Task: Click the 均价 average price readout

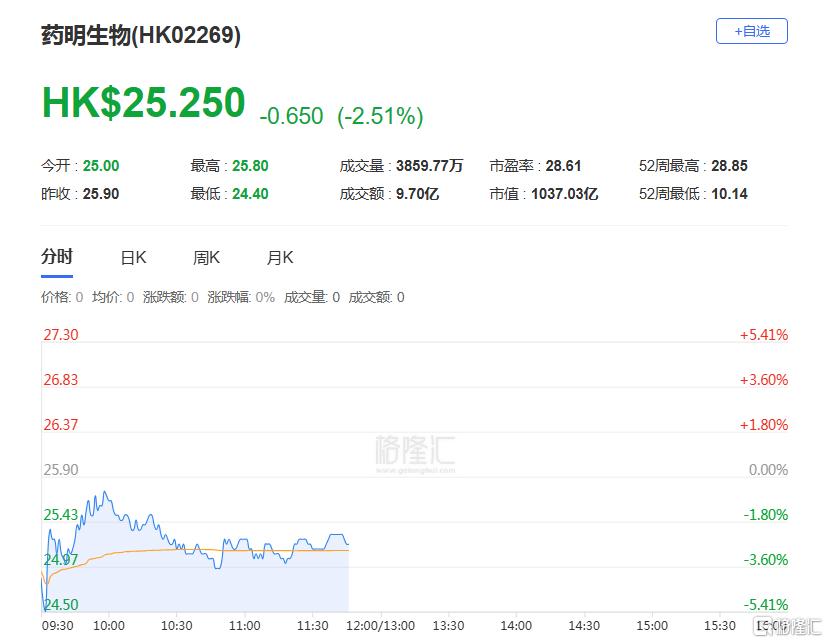Action: pyautogui.click(x=113, y=297)
